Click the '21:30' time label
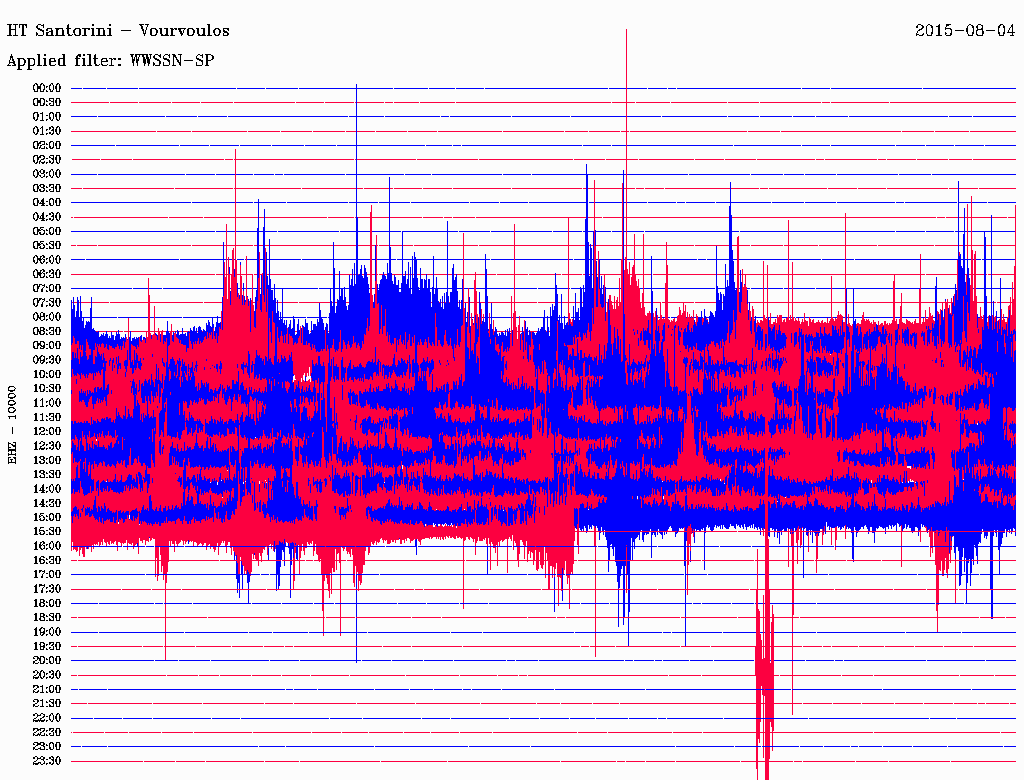Image resolution: width=1024 pixels, height=780 pixels. click(x=47, y=704)
